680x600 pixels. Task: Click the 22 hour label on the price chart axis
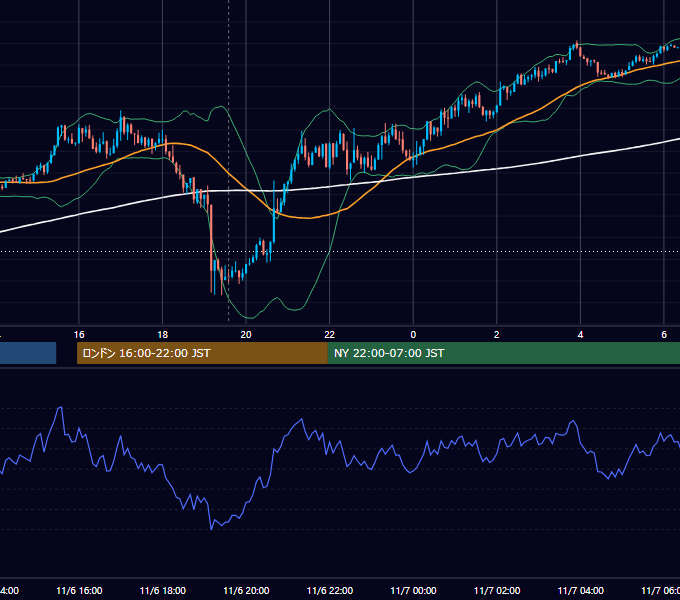tap(330, 335)
